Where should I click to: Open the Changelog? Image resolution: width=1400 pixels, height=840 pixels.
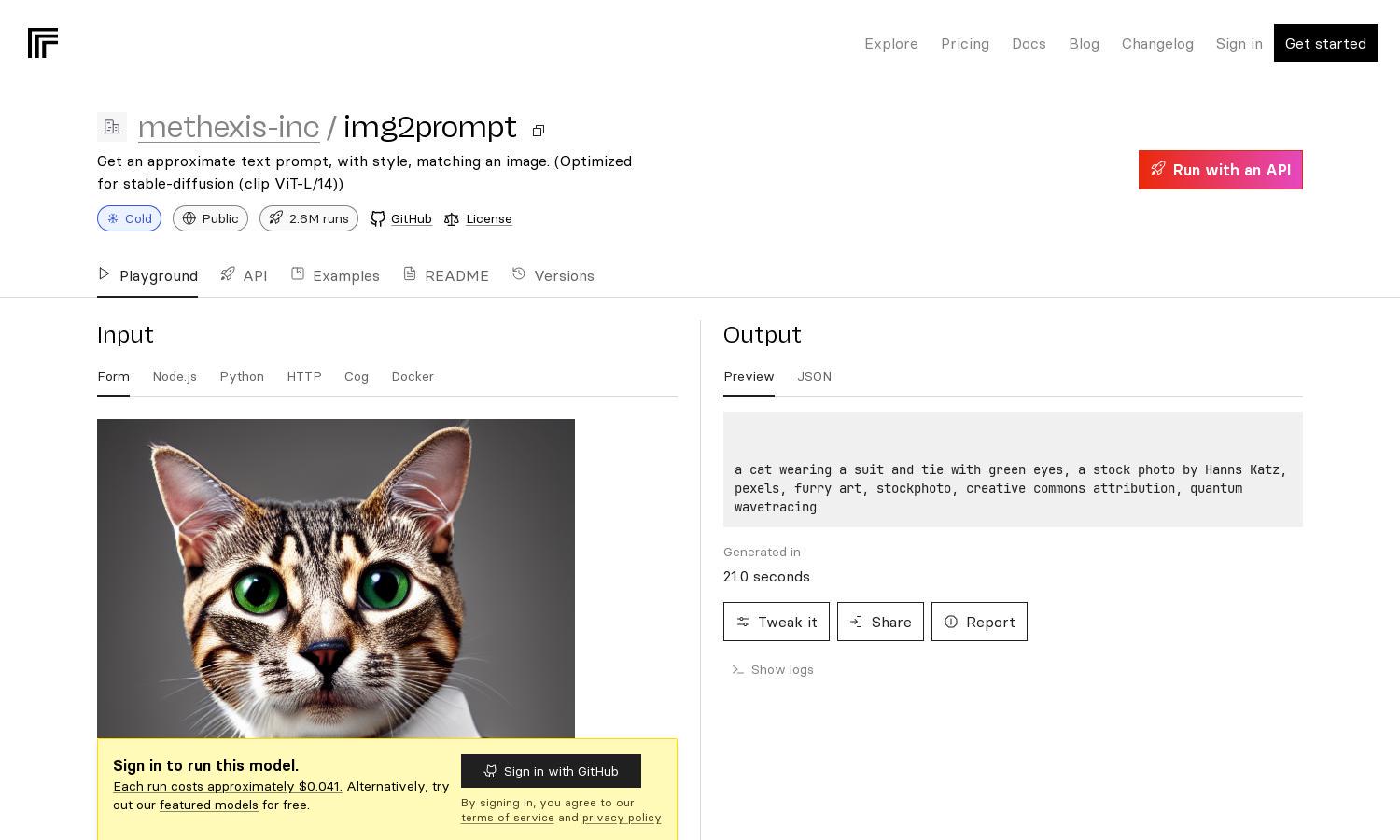(1157, 44)
